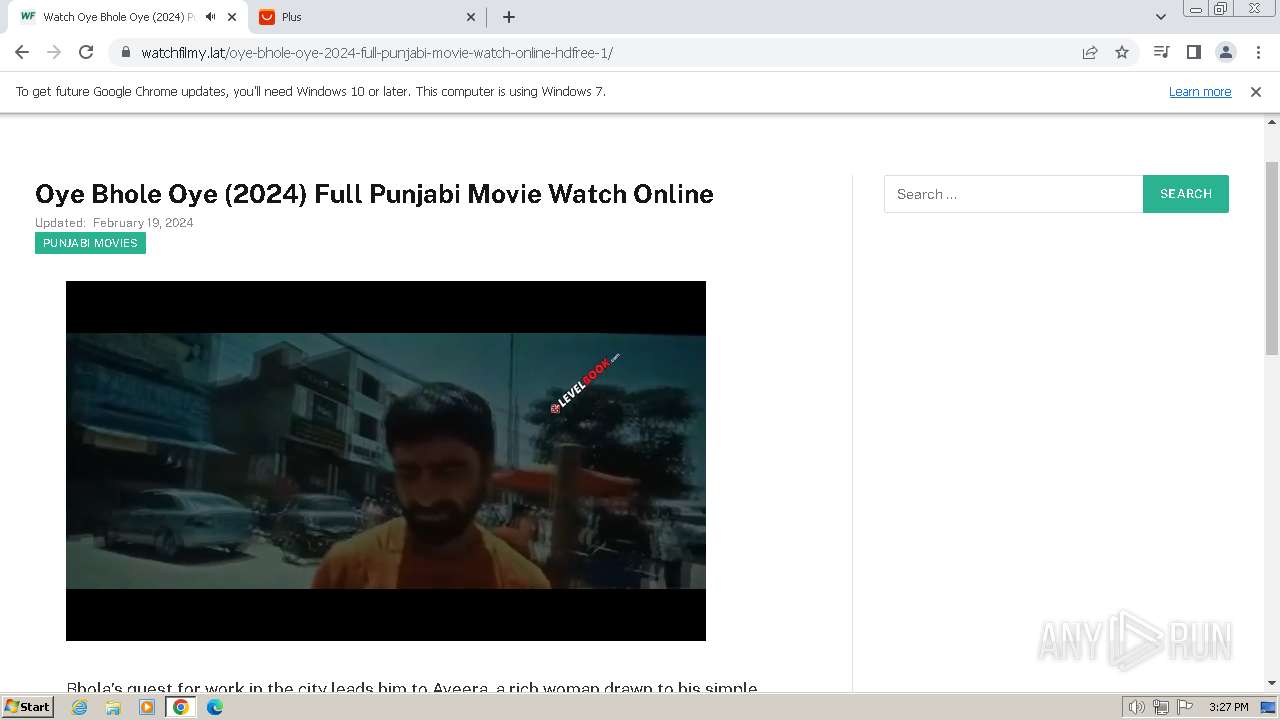Image resolution: width=1280 pixels, height=720 pixels.
Task: Launch Microsoft Edge from taskbar
Action: click(215, 707)
